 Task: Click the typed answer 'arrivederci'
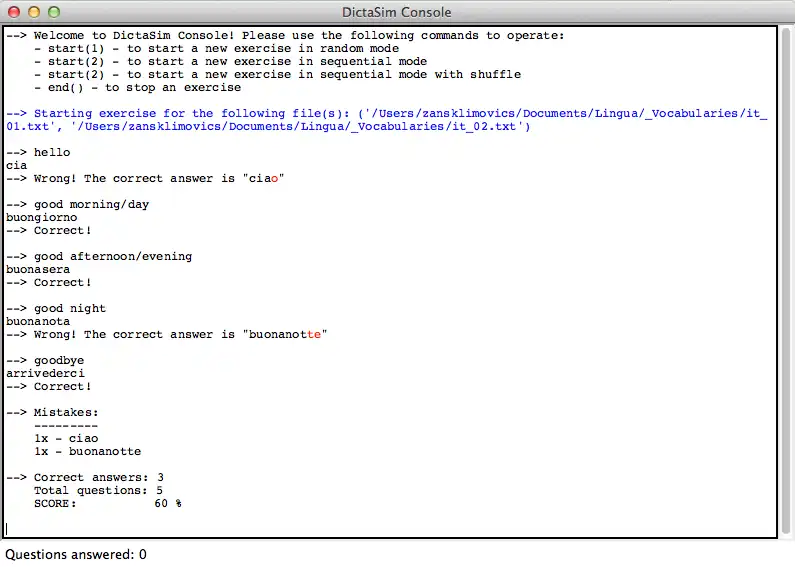(45, 374)
